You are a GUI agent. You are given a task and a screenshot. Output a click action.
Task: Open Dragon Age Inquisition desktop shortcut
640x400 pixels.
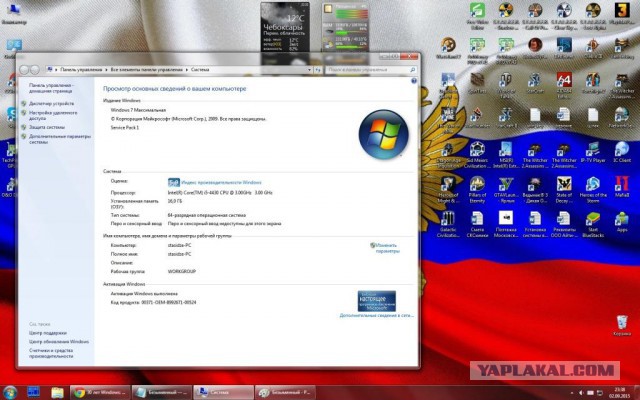click(448, 155)
